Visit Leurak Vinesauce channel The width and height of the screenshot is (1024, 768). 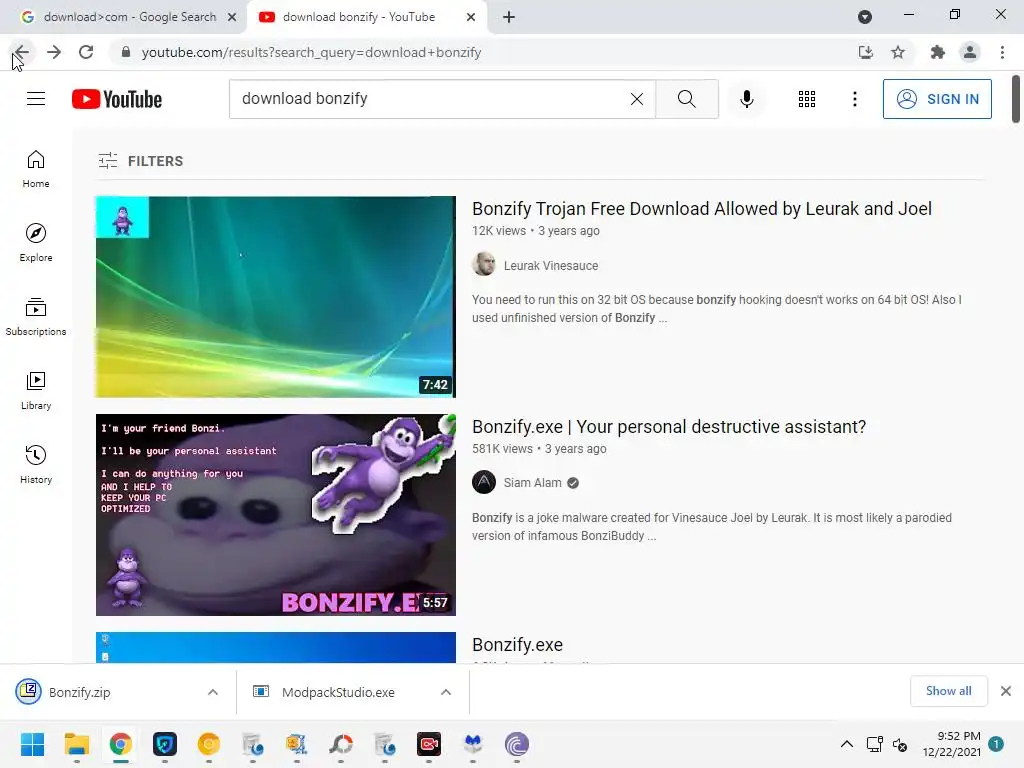(551, 266)
